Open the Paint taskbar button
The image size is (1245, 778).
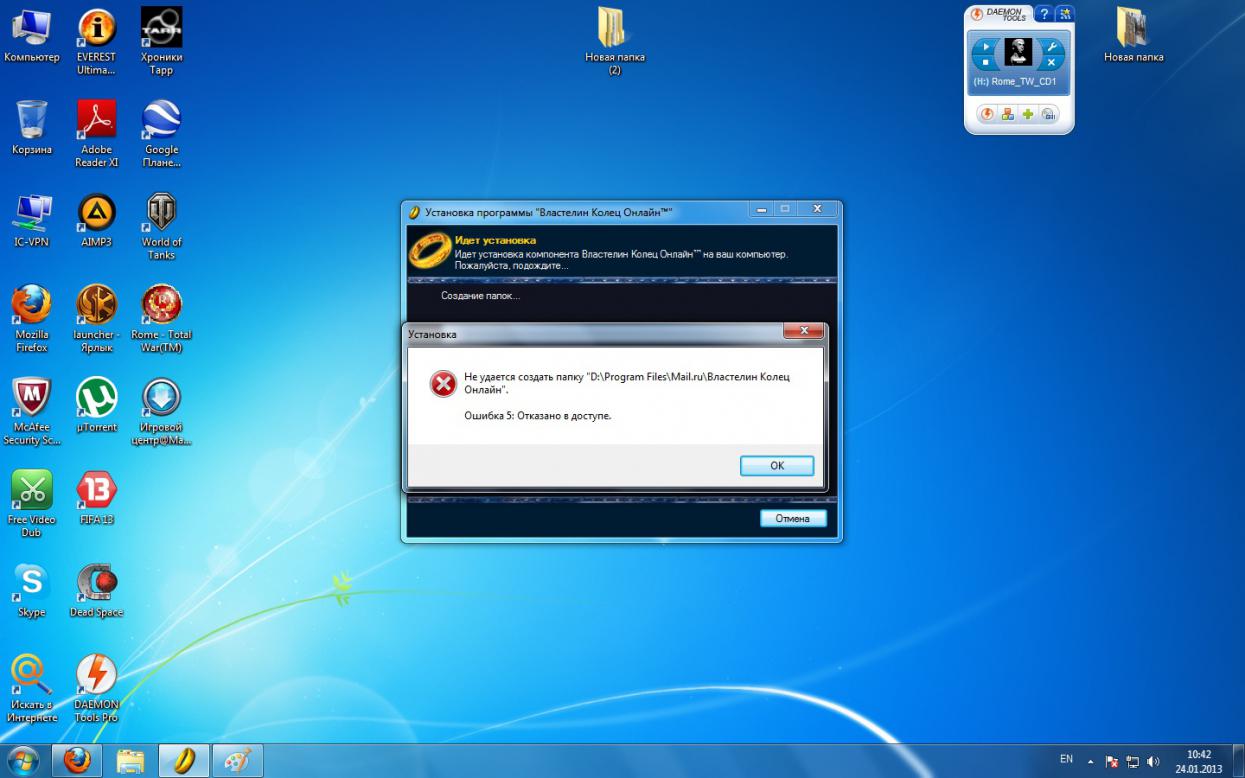click(x=238, y=761)
